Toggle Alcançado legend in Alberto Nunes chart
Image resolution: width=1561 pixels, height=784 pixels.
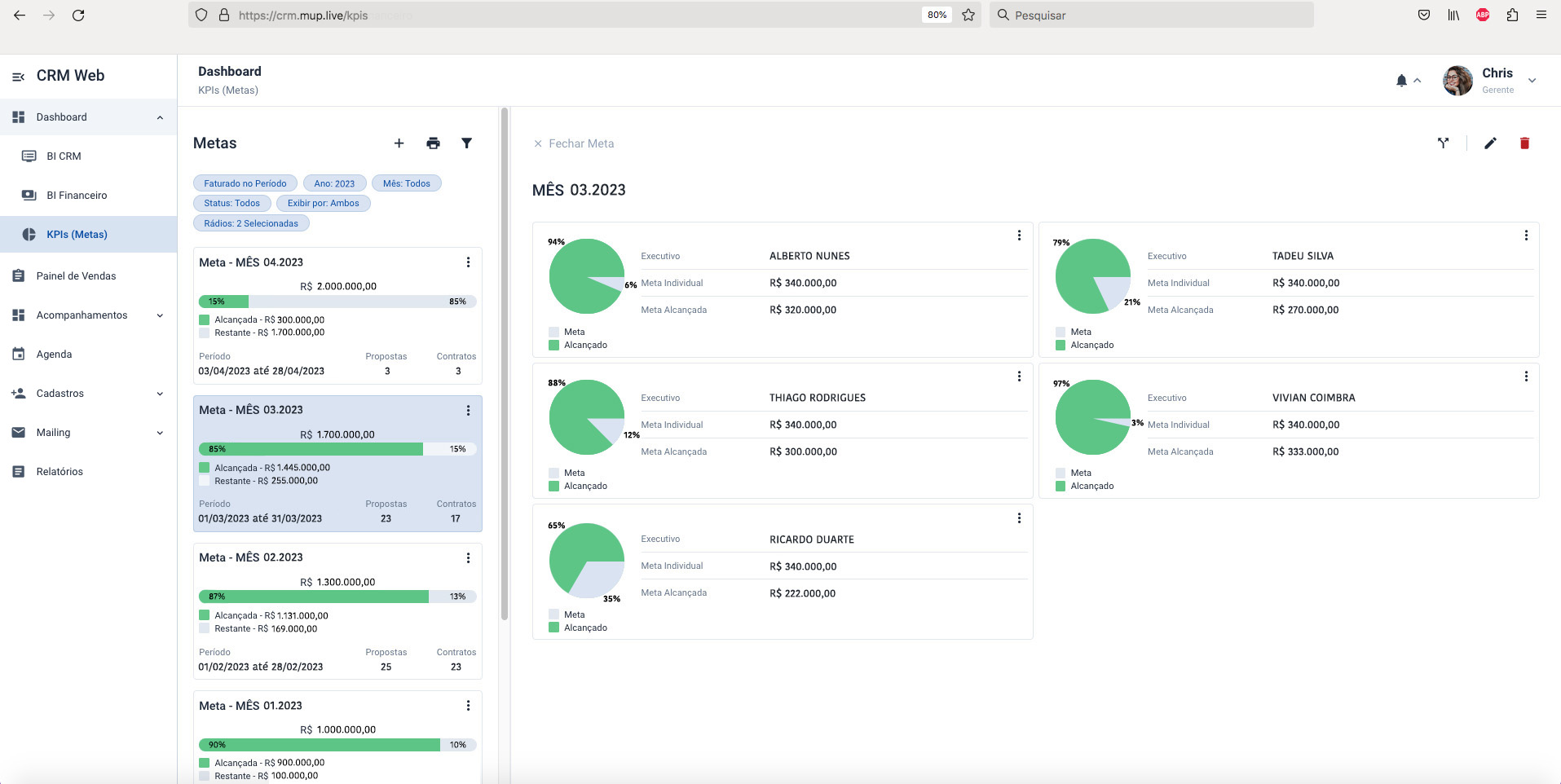[x=578, y=346]
